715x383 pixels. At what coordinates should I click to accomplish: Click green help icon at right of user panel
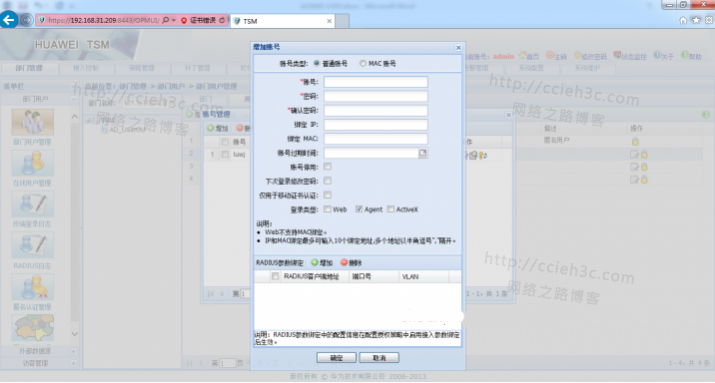706,114
